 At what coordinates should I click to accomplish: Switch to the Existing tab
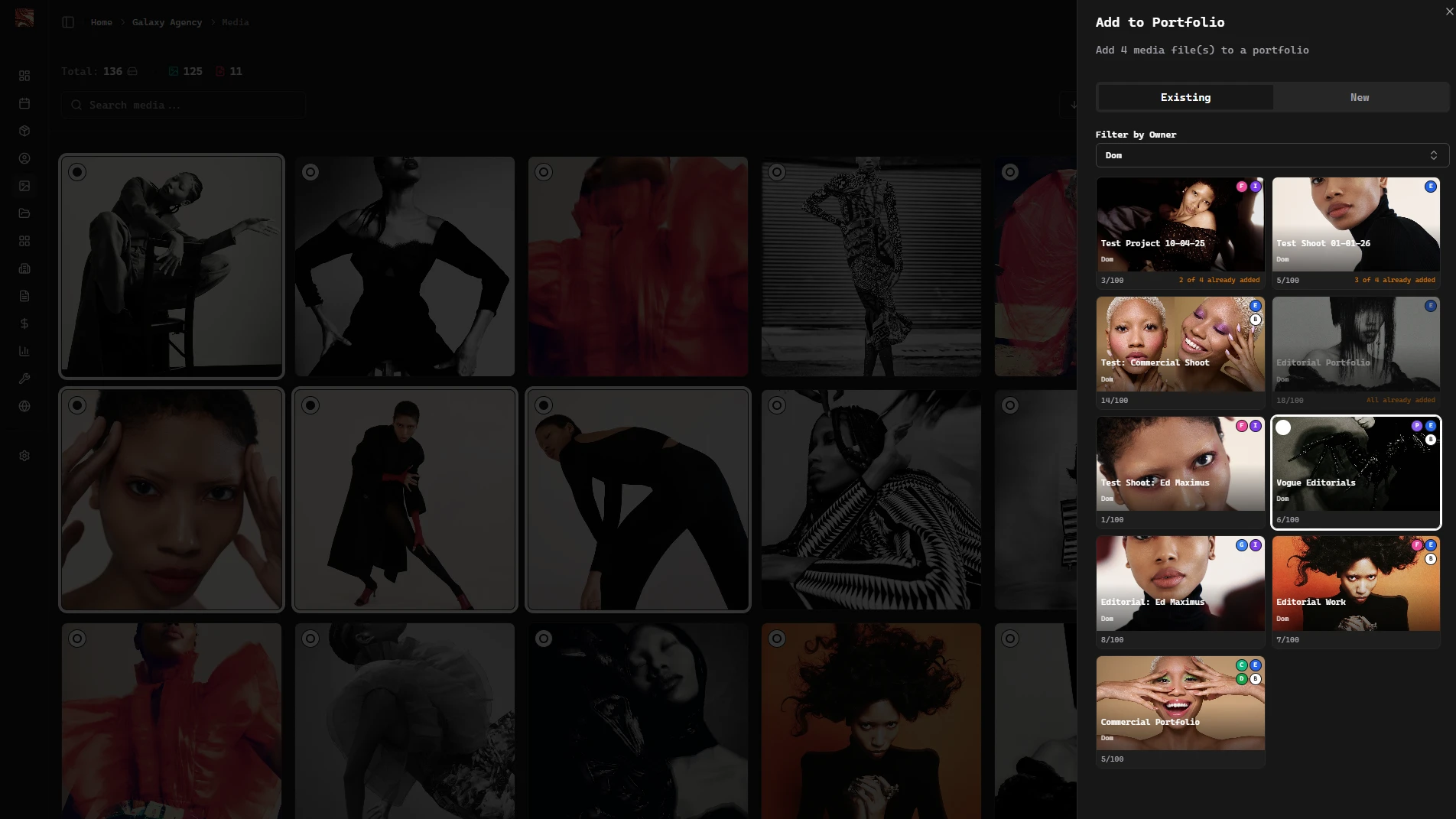[1185, 97]
